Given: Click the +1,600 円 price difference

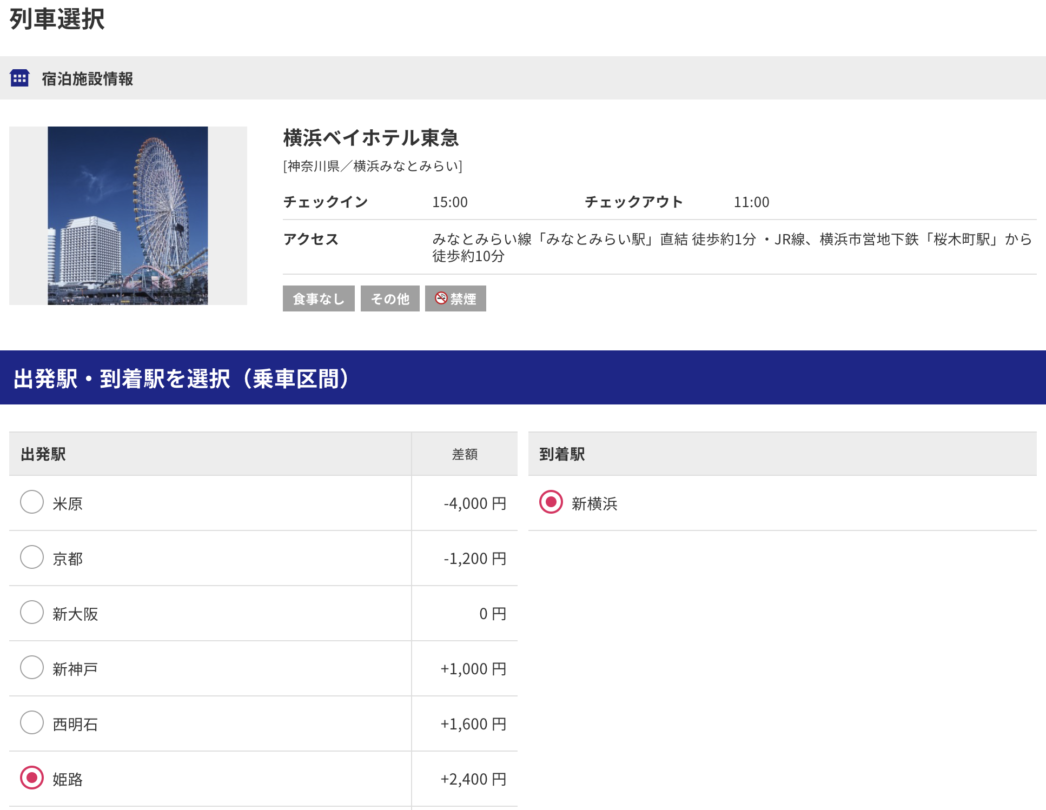Looking at the screenshot, I should (x=473, y=724).
